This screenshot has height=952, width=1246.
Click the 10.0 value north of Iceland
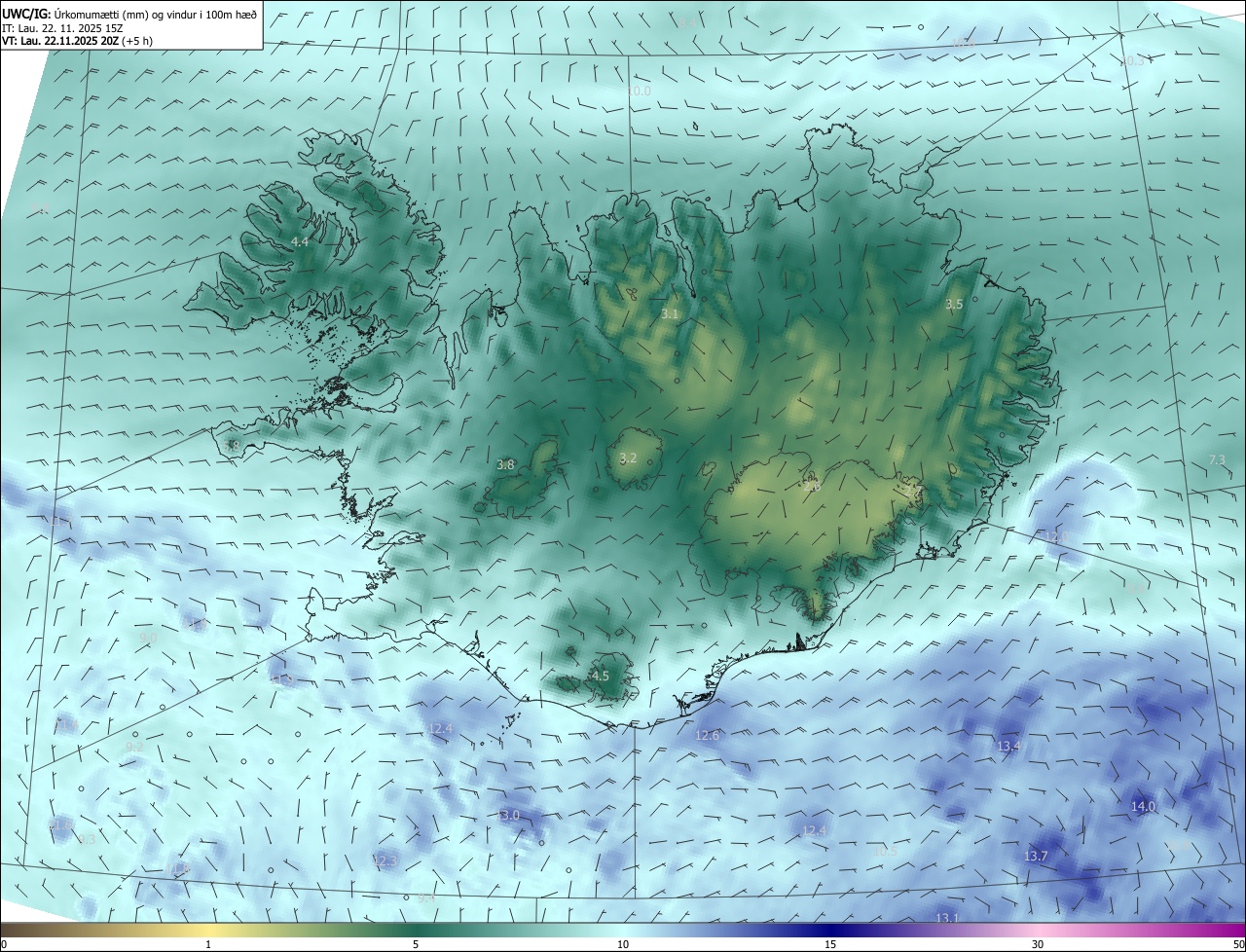(x=639, y=91)
